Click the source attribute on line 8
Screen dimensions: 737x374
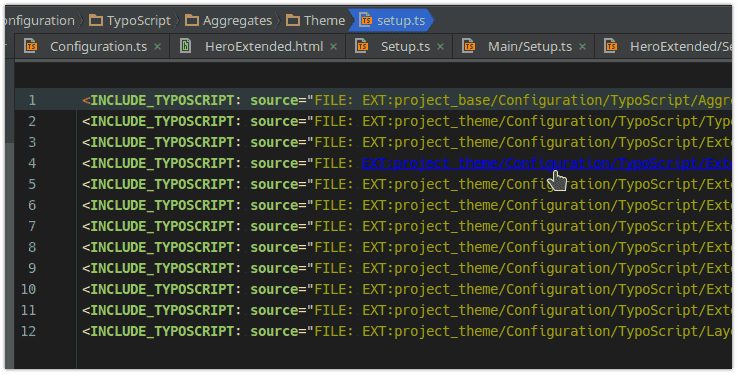pos(274,247)
